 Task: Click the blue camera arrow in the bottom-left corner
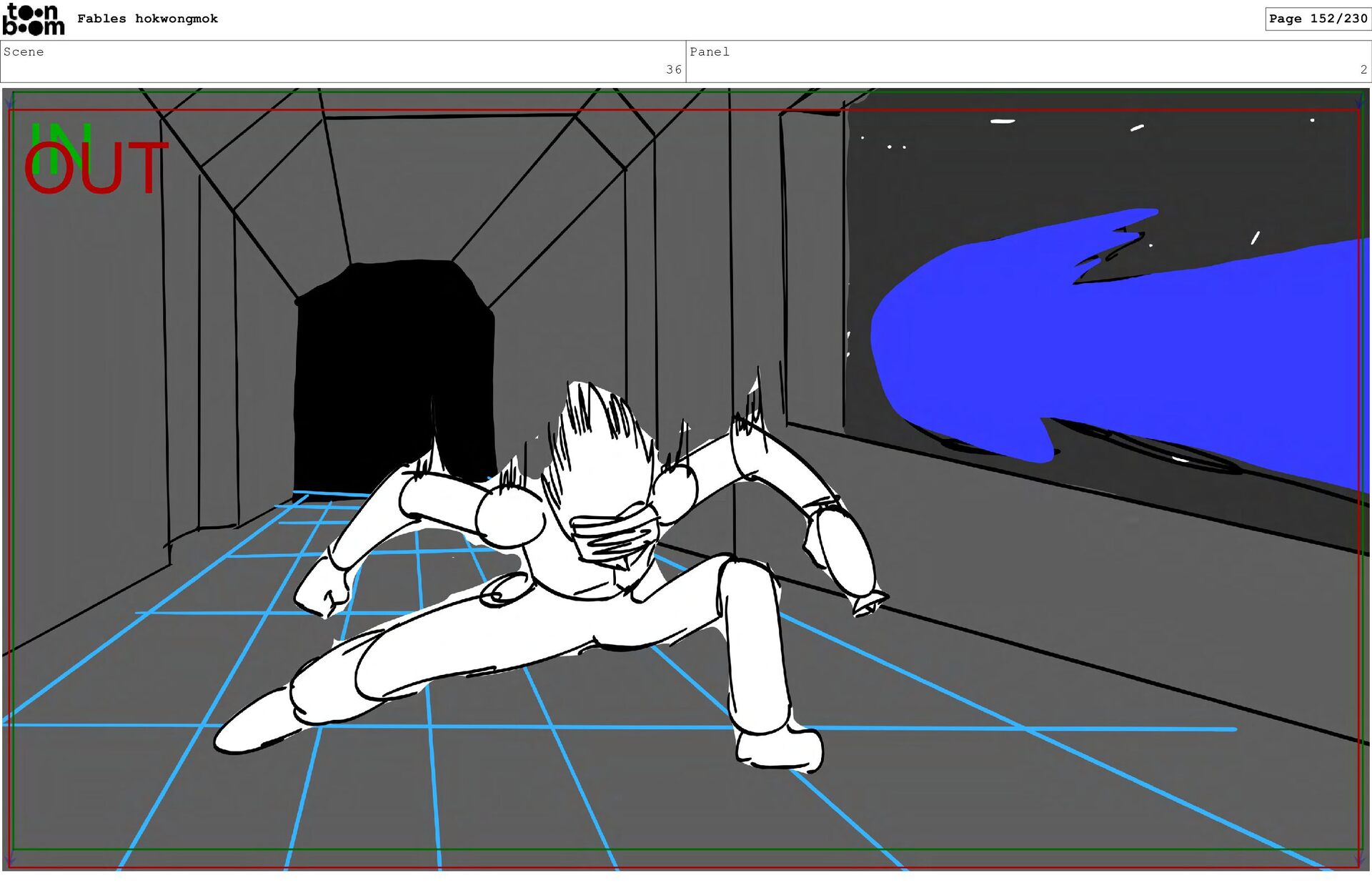click(9, 857)
